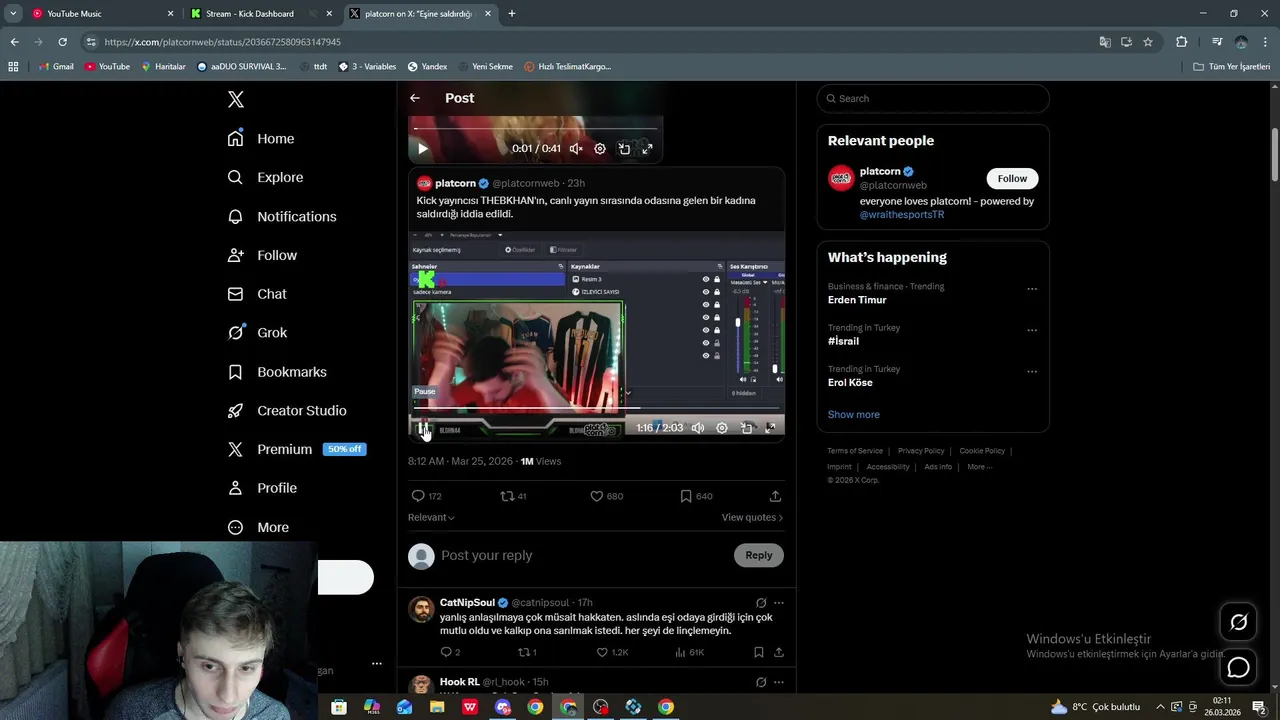Open a new browser tab

point(512,14)
